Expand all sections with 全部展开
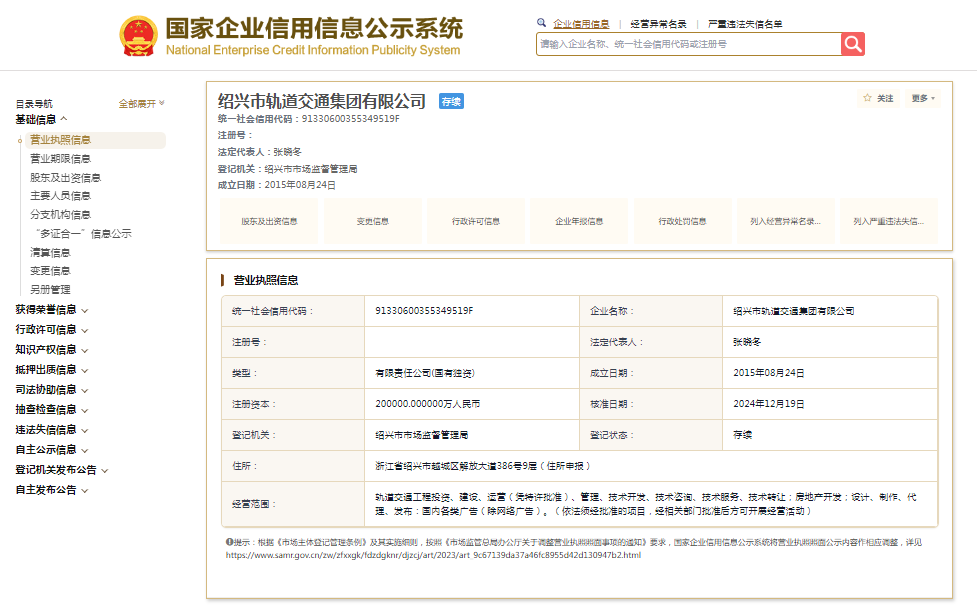The height and width of the screenshot is (610, 977). [141, 103]
